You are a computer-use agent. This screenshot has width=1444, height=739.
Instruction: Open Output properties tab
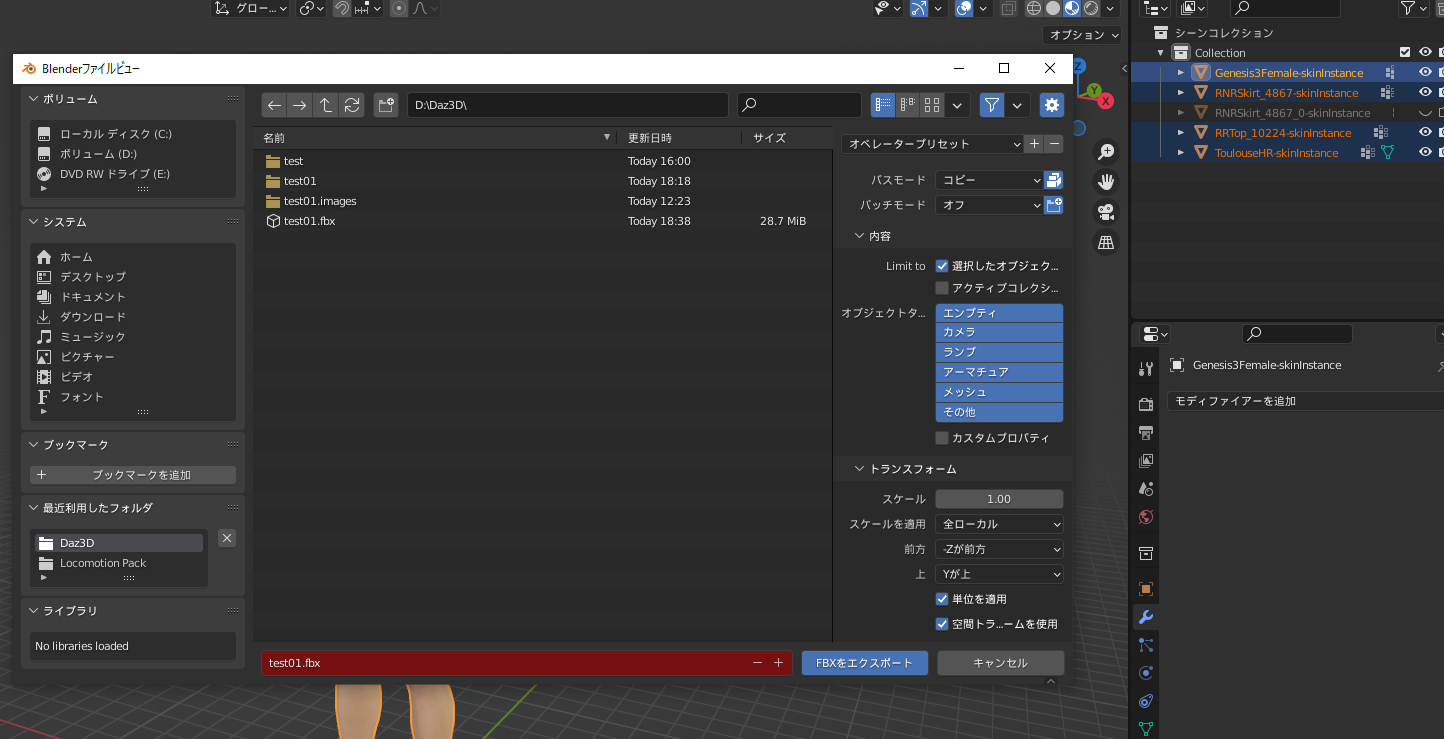pos(1146,433)
